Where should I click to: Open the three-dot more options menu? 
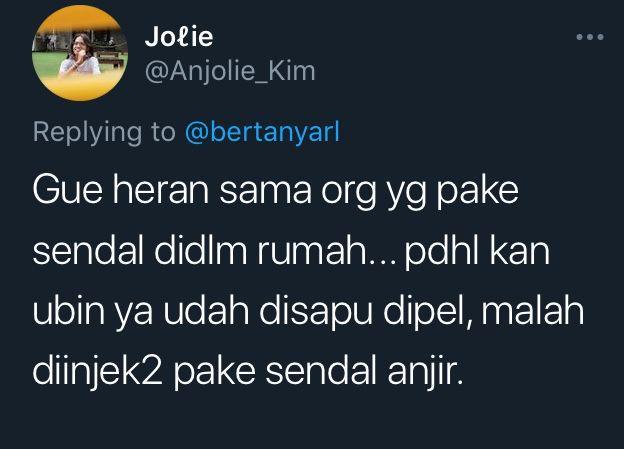pyautogui.click(x=590, y=37)
